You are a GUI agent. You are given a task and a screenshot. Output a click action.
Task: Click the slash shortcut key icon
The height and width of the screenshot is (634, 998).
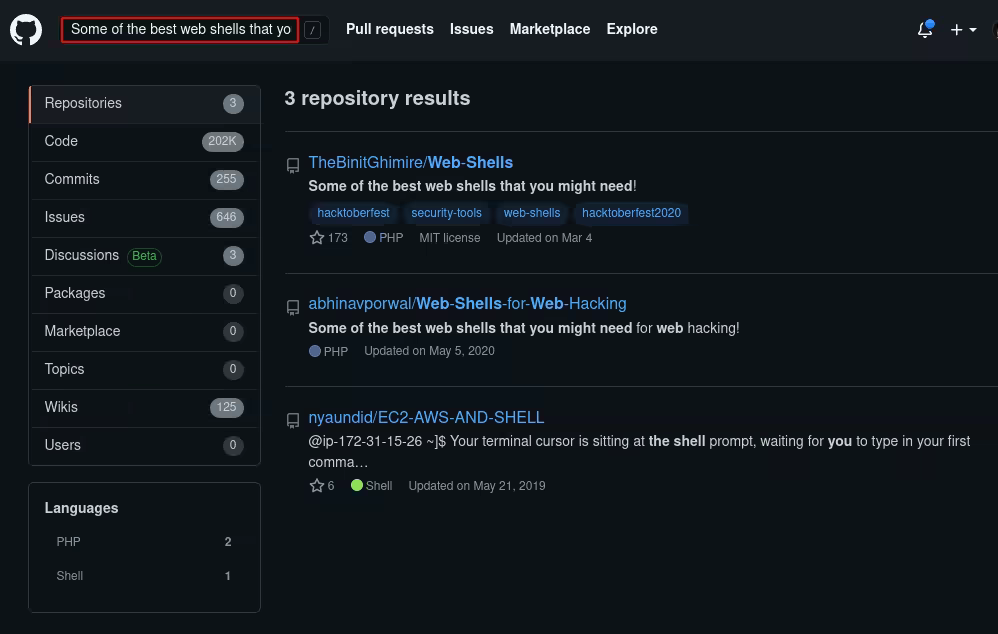pyautogui.click(x=313, y=30)
